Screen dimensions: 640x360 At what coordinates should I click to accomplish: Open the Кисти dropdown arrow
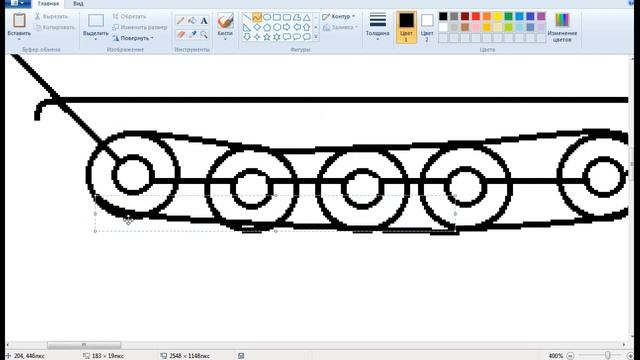coord(225,39)
